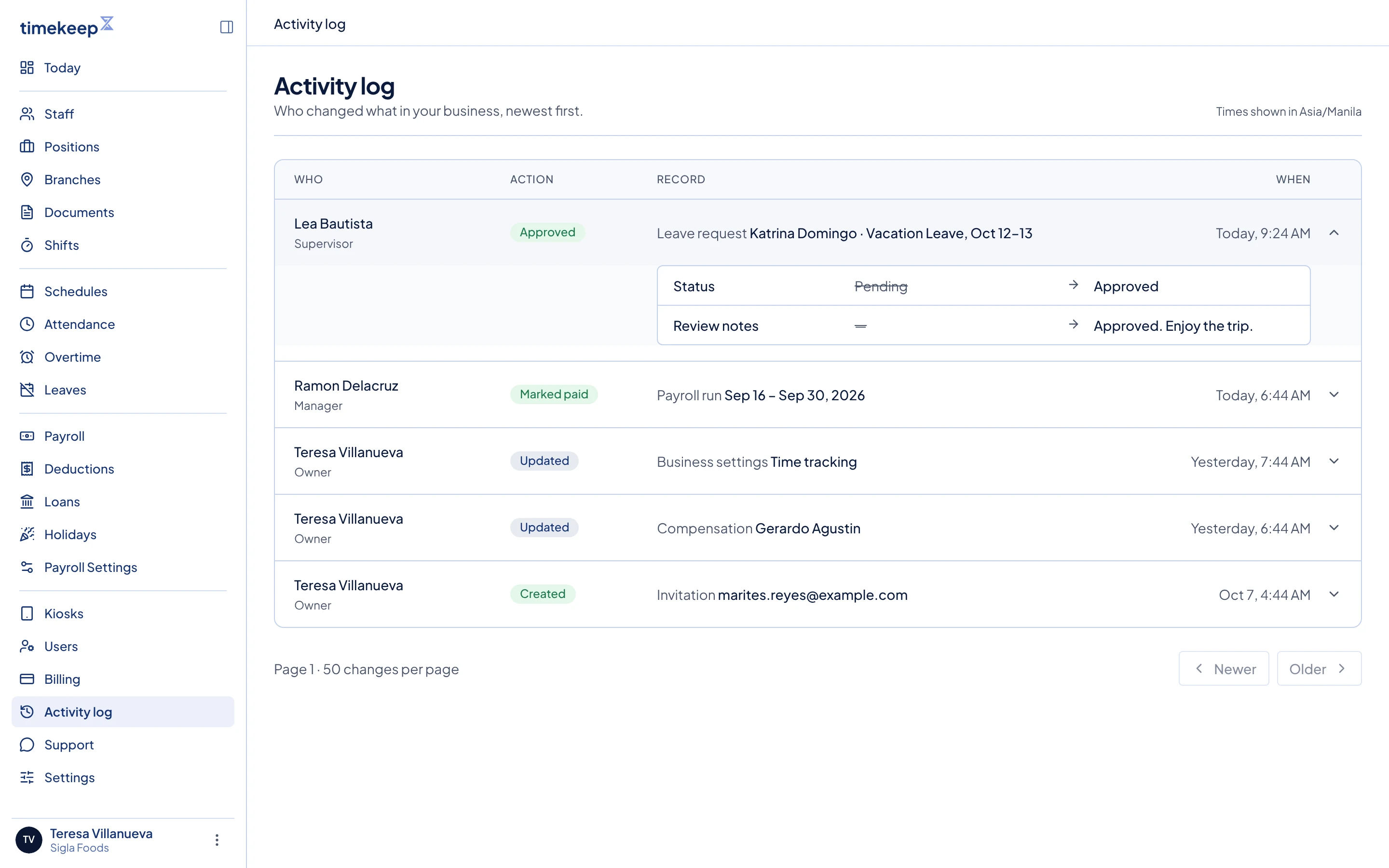Click the Activity log history icon

[x=27, y=711]
